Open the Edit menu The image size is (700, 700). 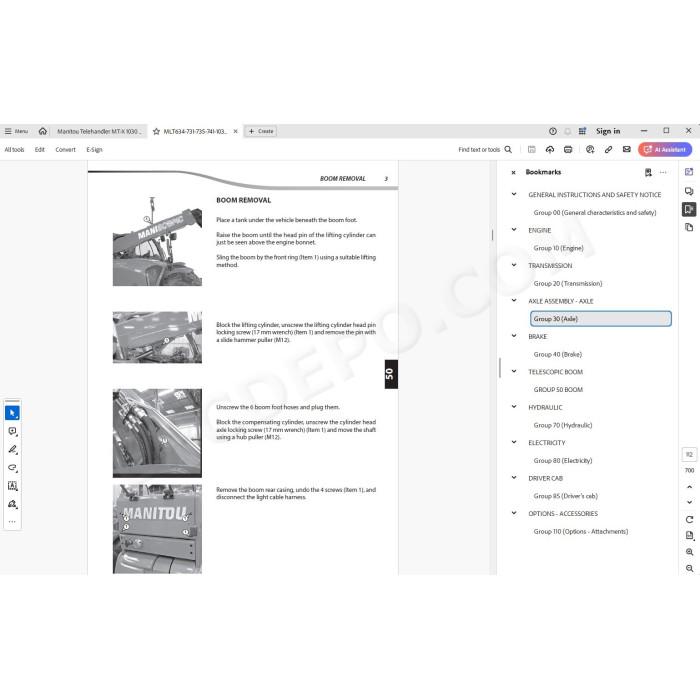pyautogui.click(x=40, y=150)
